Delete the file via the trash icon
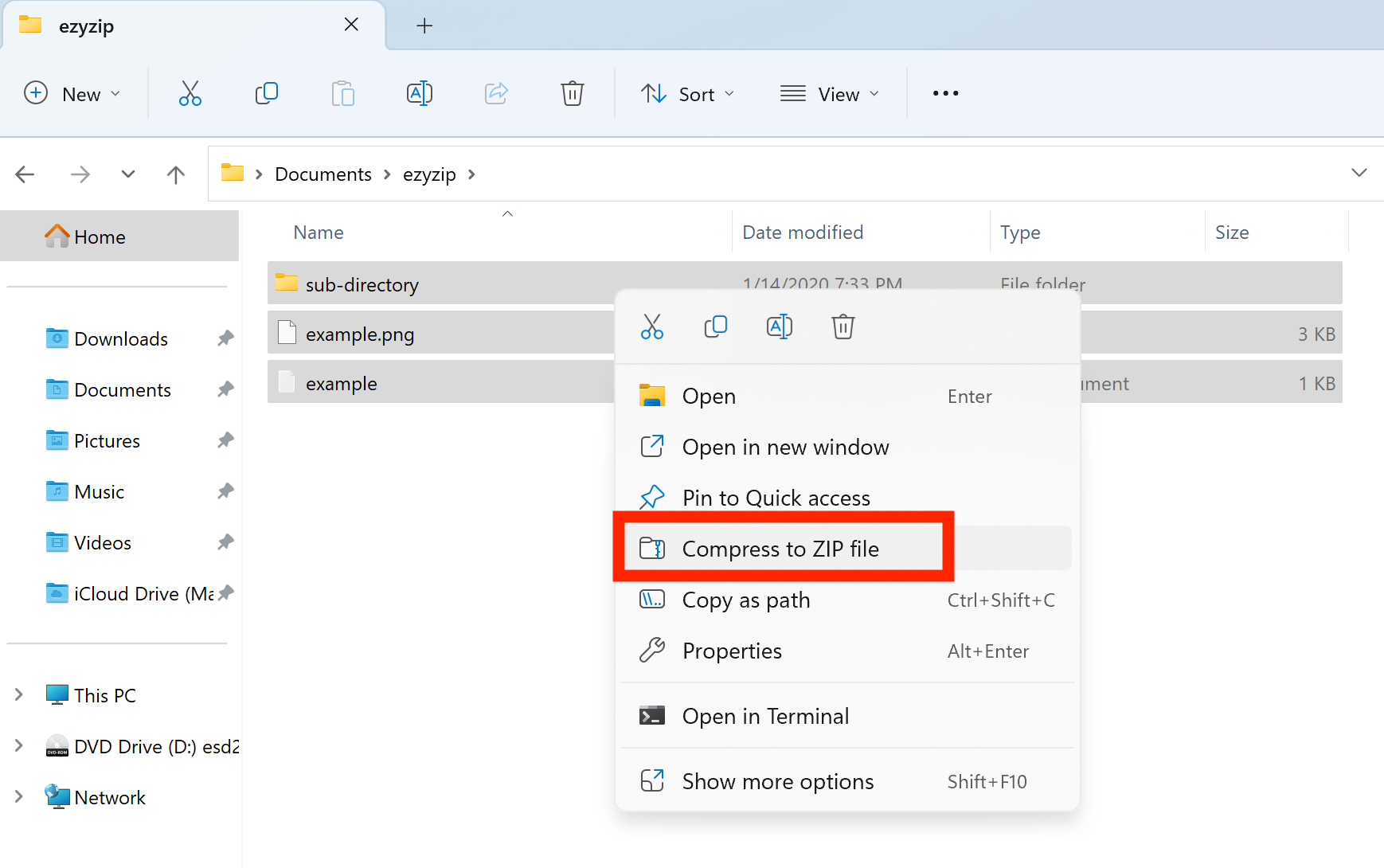This screenshot has height=868, width=1384. tap(573, 93)
